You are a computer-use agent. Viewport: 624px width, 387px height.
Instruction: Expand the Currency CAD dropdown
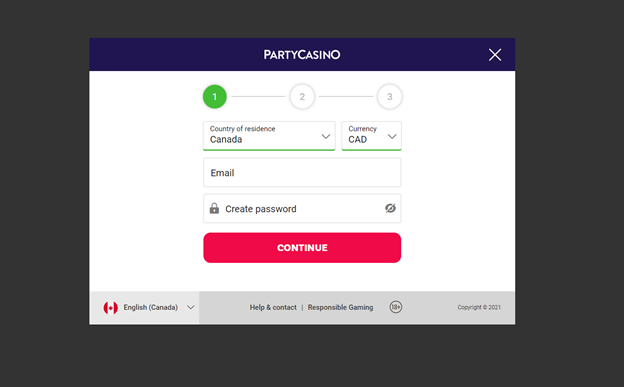coord(371,136)
